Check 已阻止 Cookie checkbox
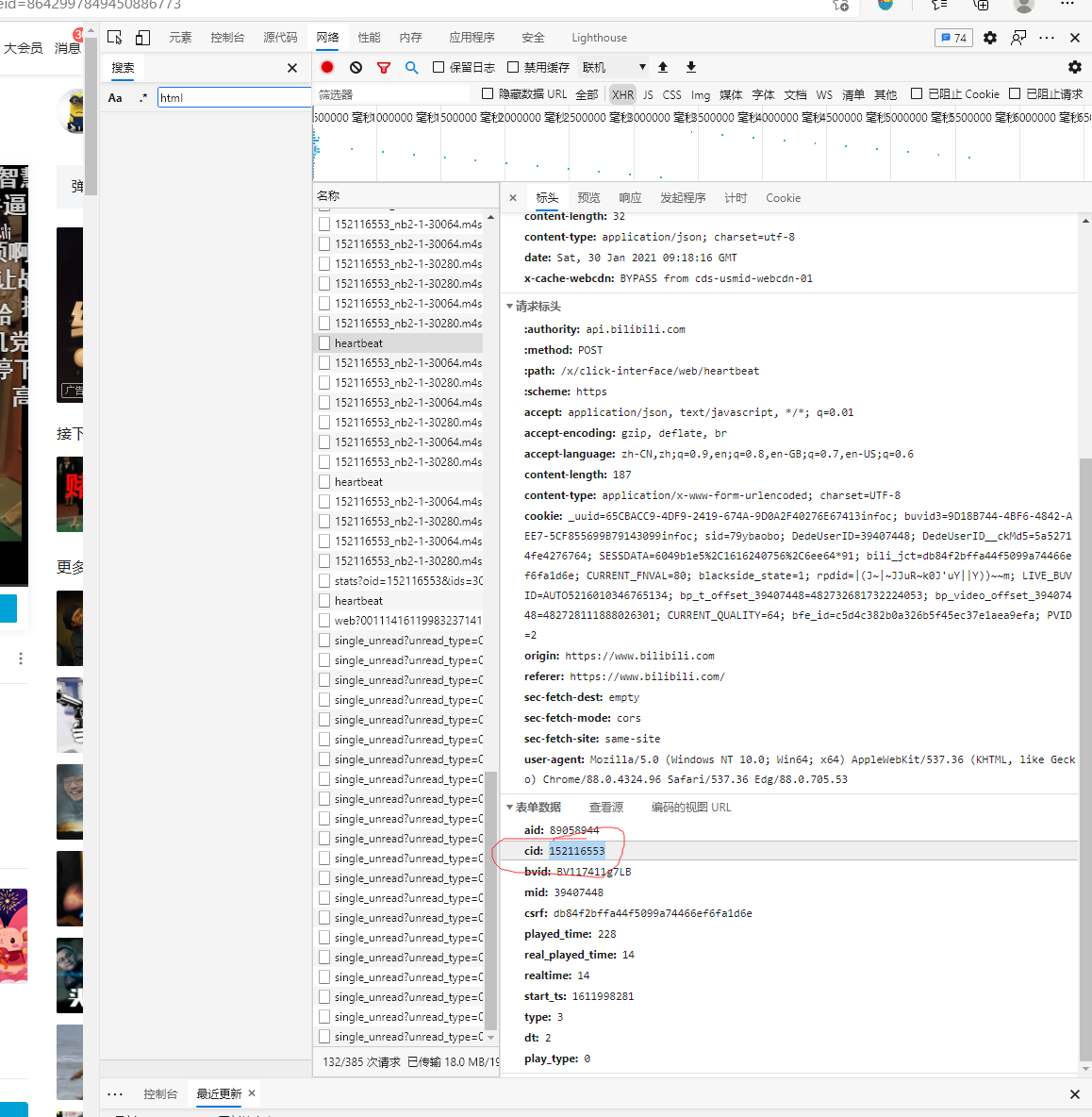Screen dimensions: 1092x1117 [917, 93]
